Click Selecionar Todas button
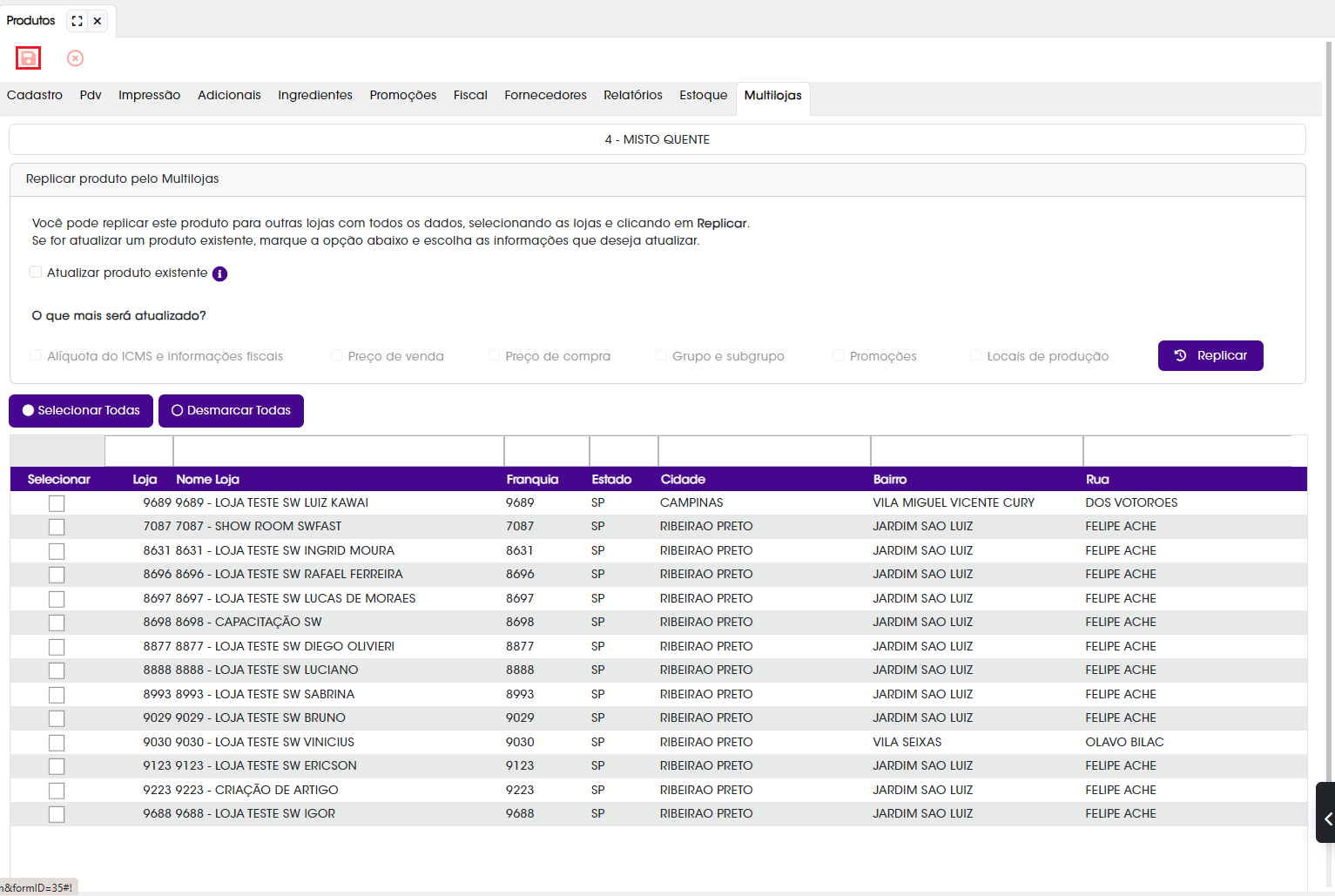Screen dimensions: 1335x896 81,411
